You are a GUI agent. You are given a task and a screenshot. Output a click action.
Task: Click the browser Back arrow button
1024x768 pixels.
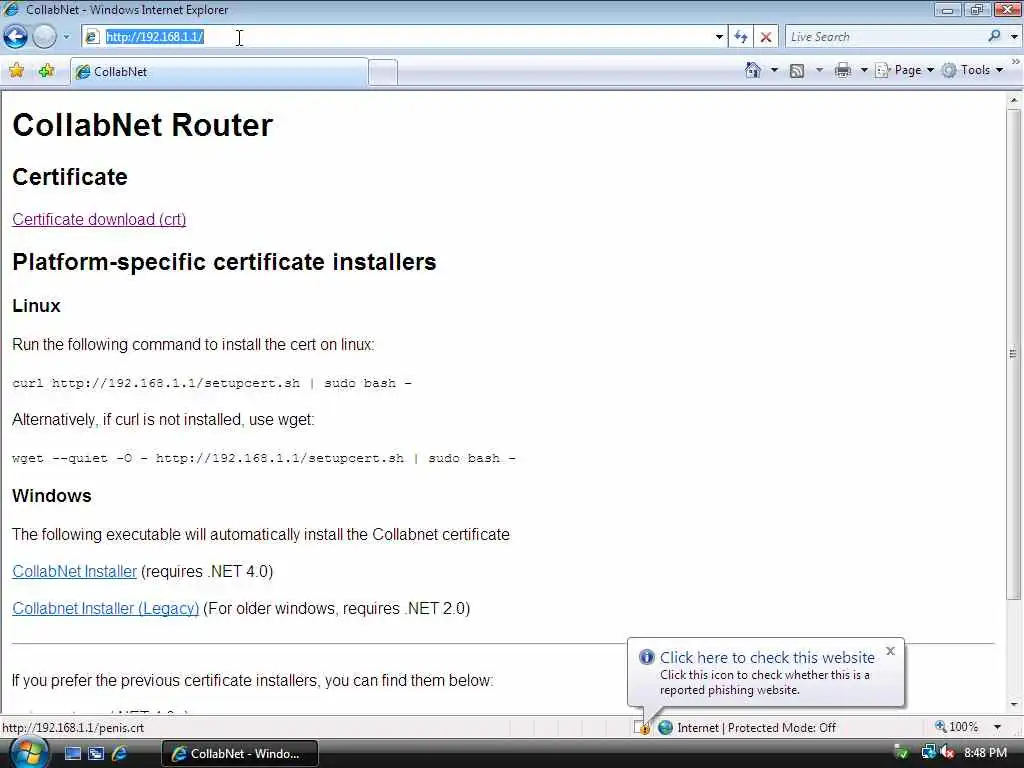click(16, 37)
